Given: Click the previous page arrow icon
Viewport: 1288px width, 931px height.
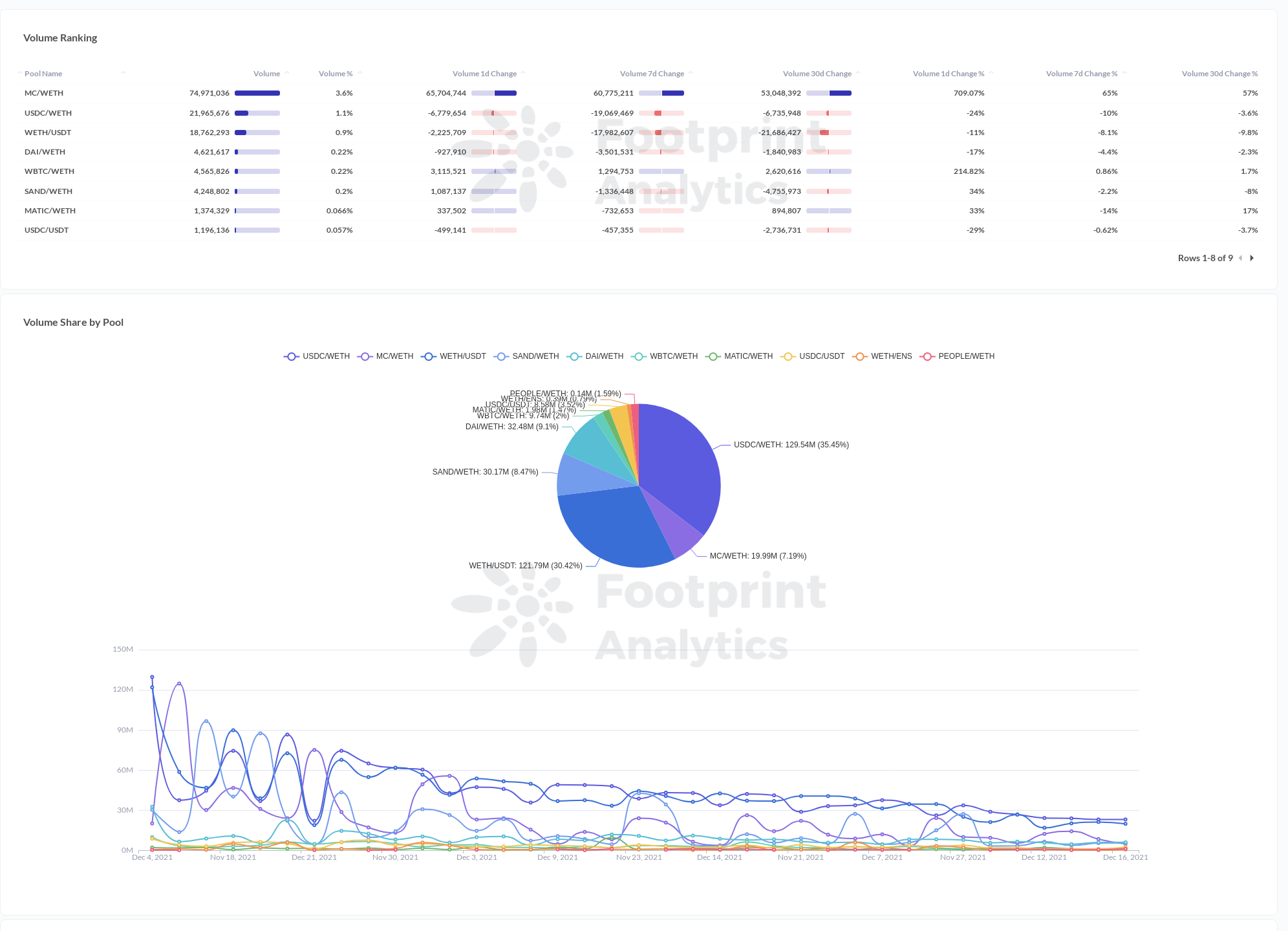Looking at the screenshot, I should [1241, 258].
